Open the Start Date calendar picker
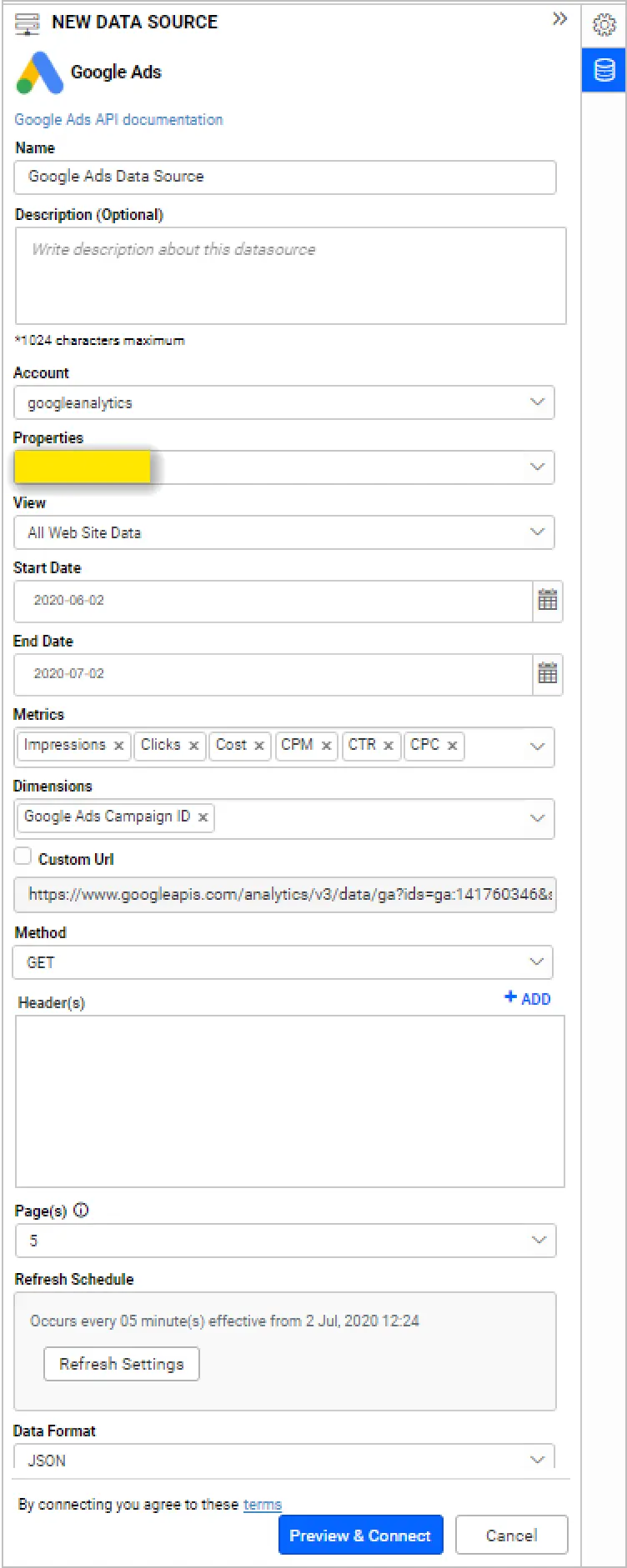Screen dimensions: 627x1568 pyautogui.click(x=548, y=601)
